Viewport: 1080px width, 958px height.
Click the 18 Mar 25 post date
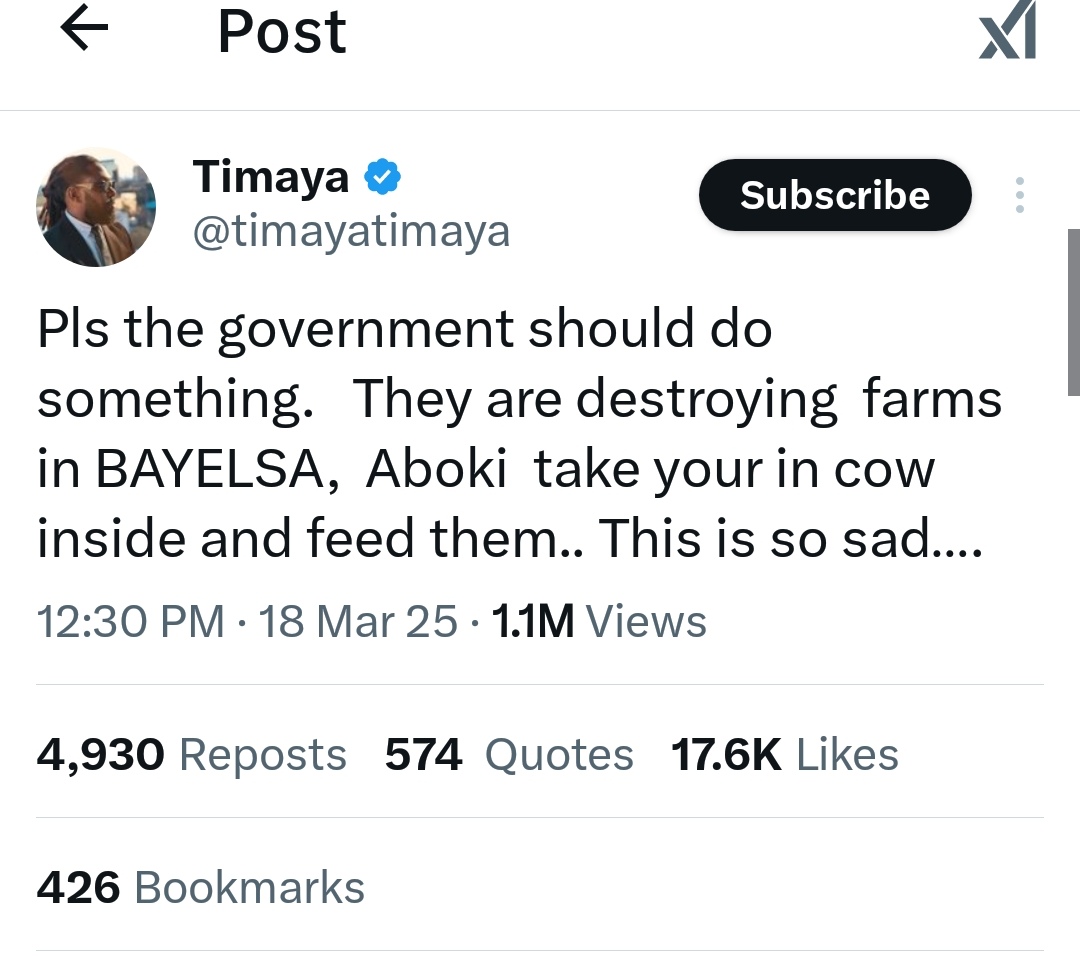358,622
